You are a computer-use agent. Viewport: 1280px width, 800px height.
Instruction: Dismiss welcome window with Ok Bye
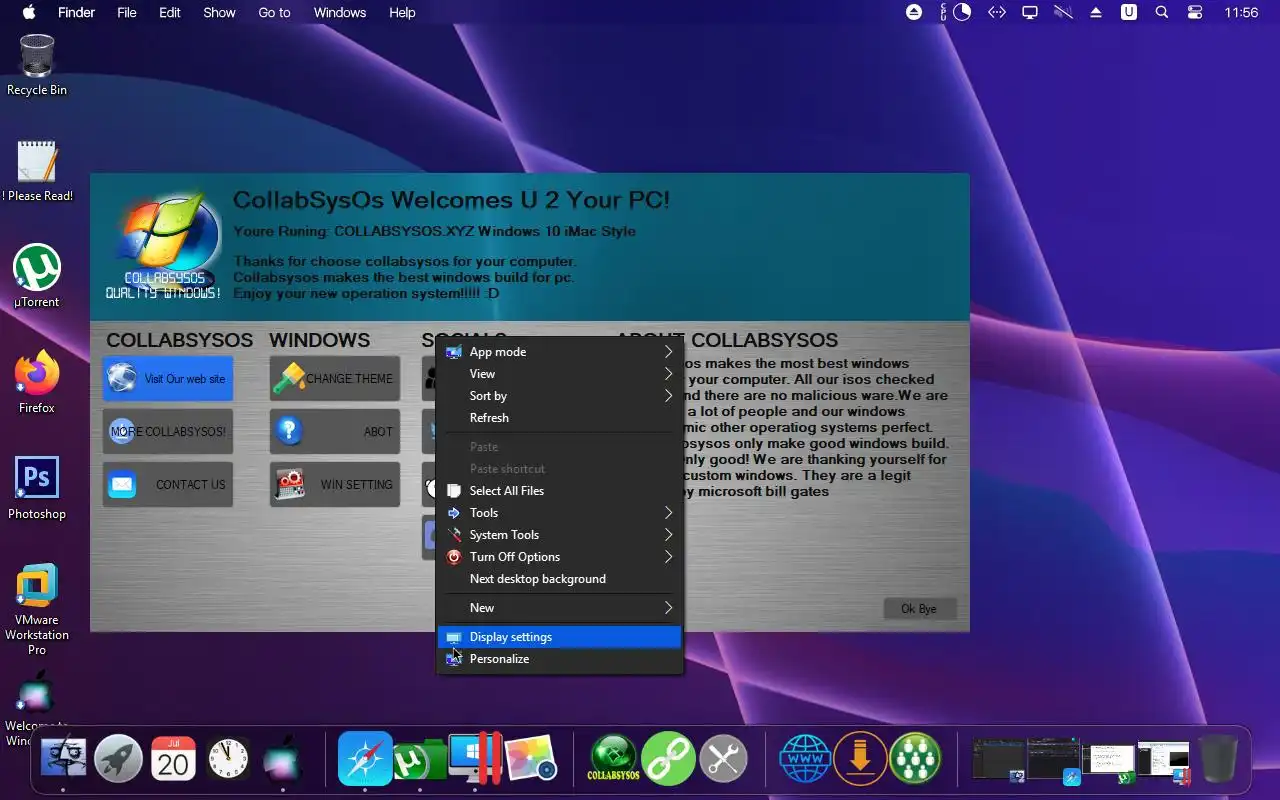(x=919, y=609)
